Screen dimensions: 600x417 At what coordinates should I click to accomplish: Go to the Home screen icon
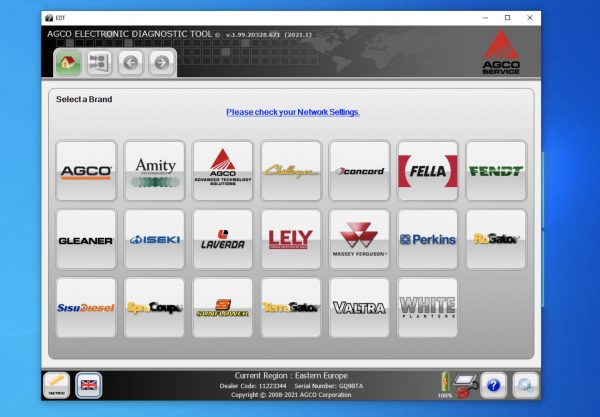[x=68, y=62]
